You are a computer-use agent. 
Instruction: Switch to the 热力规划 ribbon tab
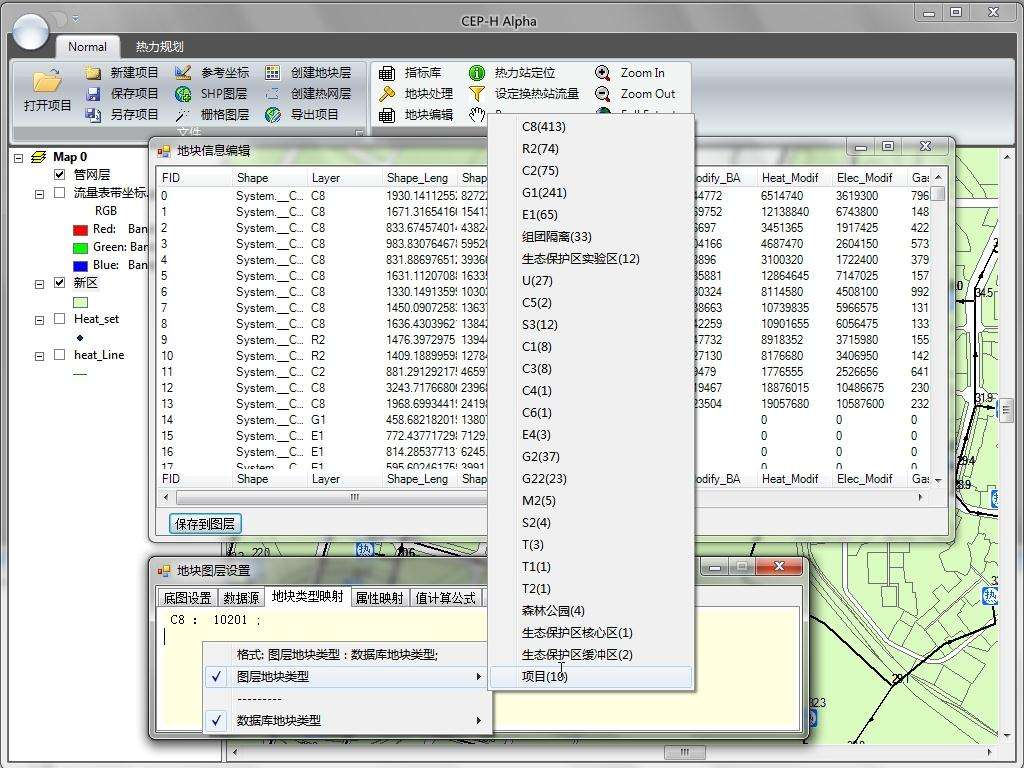159,46
